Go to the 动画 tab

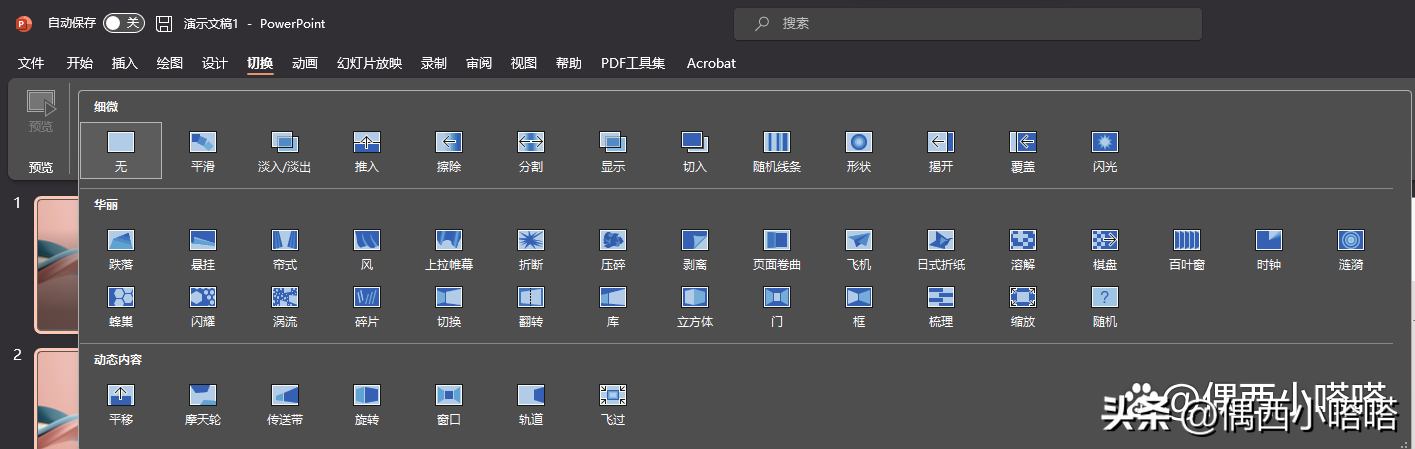[x=305, y=63]
